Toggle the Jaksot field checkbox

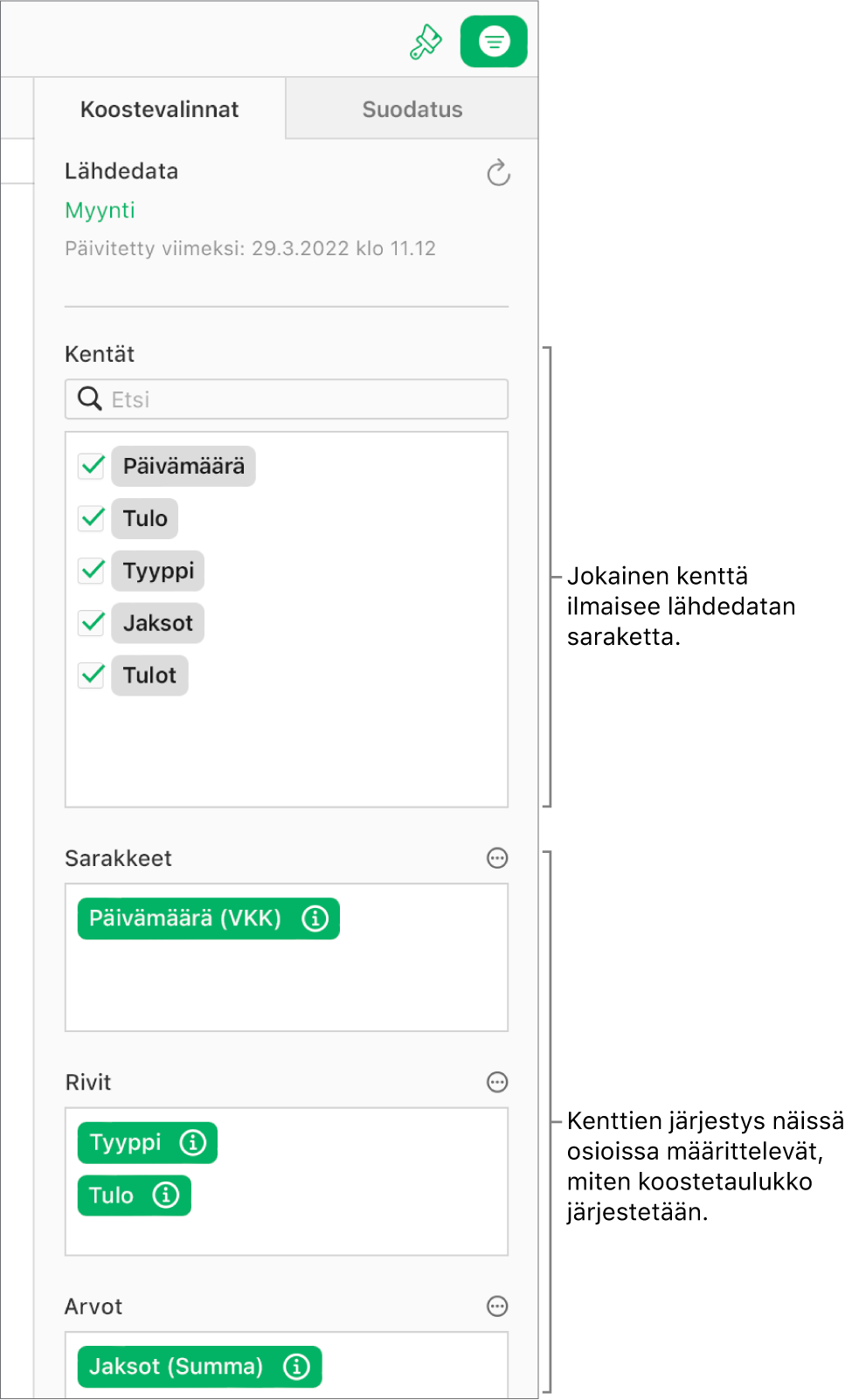[x=92, y=623]
